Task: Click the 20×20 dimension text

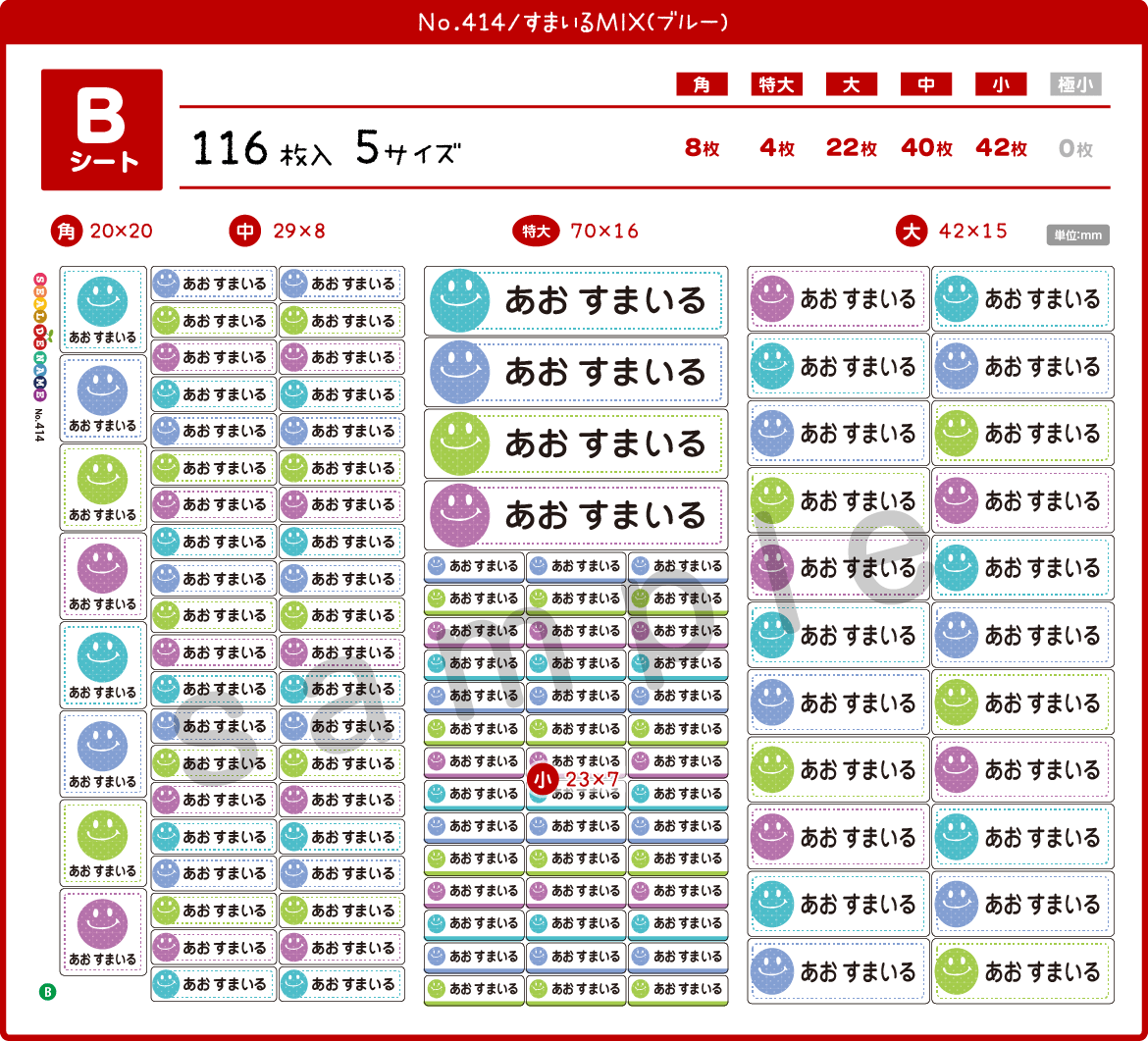Action: [122, 232]
